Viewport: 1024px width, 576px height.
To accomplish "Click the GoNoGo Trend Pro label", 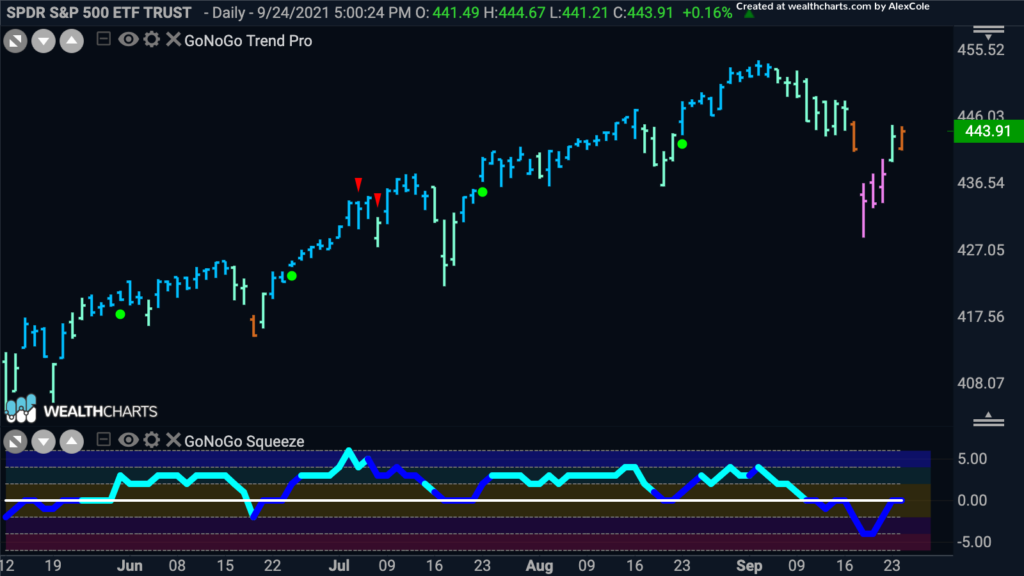I will point(248,40).
